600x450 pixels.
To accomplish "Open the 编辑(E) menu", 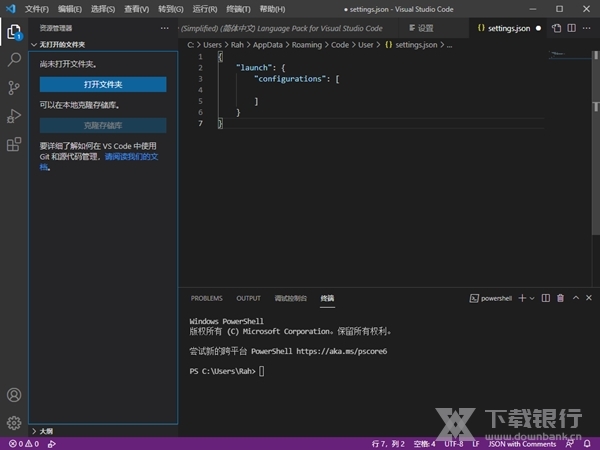I will click(x=70, y=9).
